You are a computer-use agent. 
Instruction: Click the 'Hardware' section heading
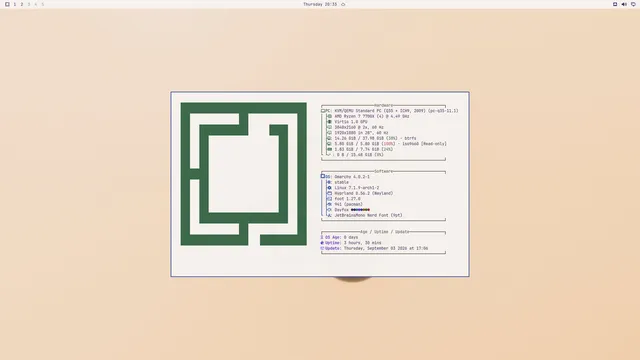pos(383,105)
